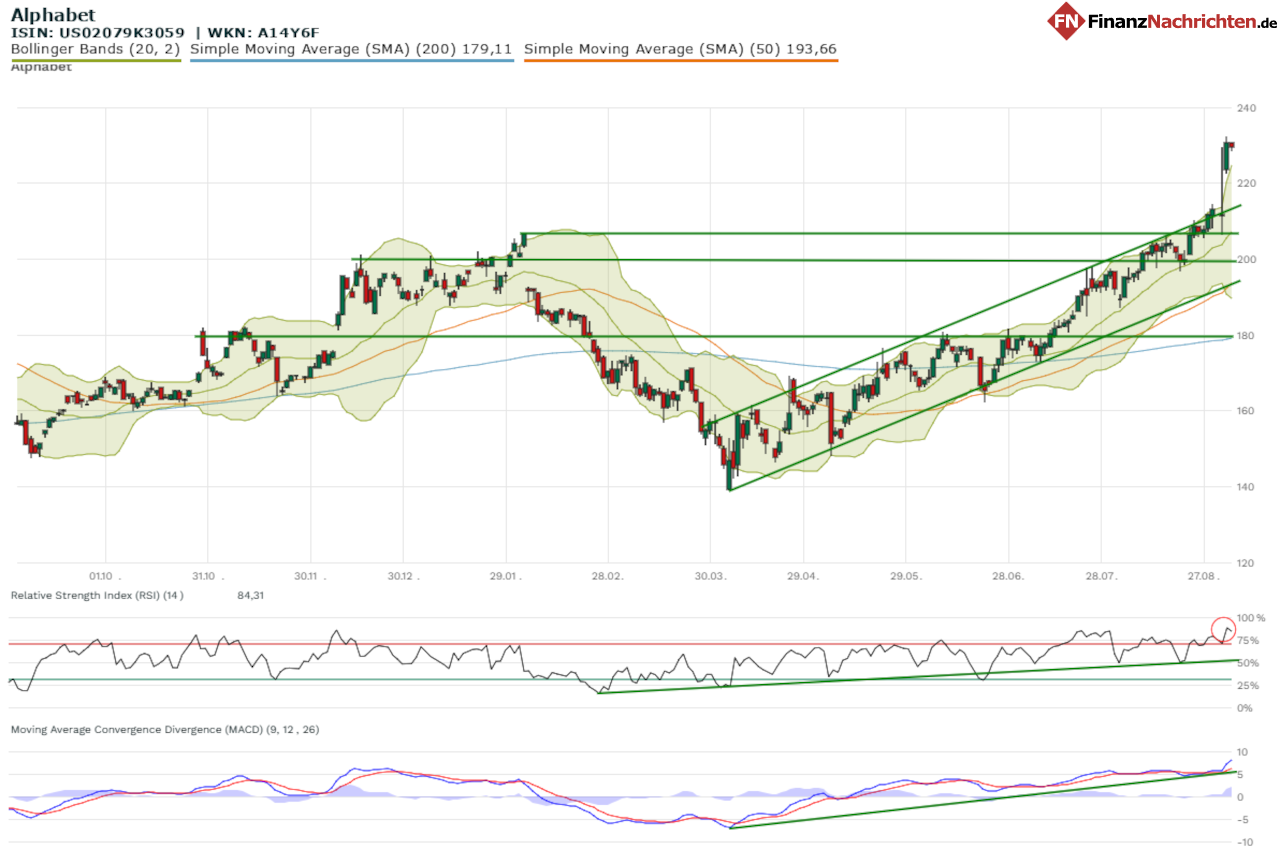This screenshot has width=1280, height=850.
Task: Click the 220 price axis label
Action: (1246, 184)
